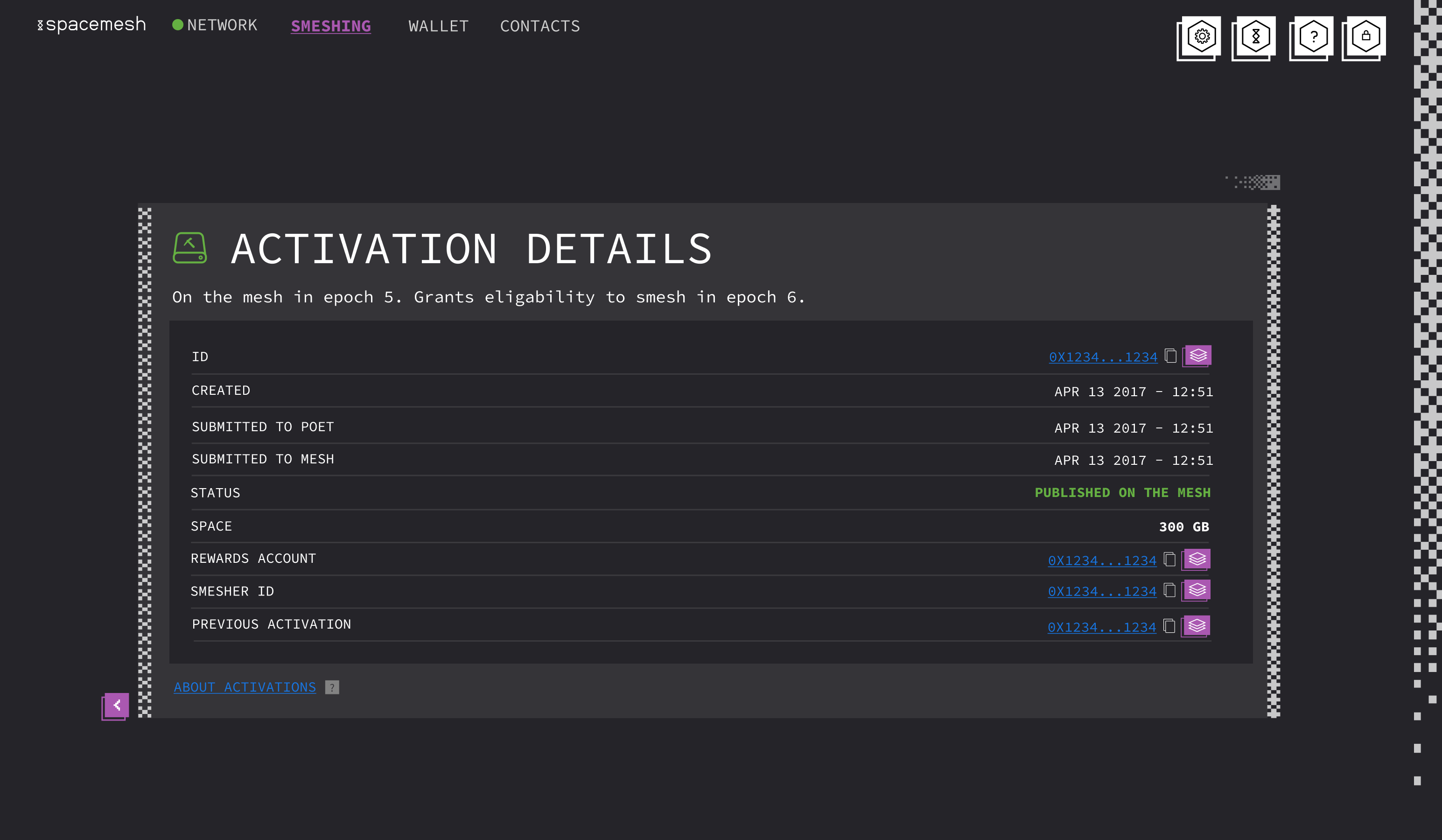Navigate to the NETWORK section

tap(223, 25)
